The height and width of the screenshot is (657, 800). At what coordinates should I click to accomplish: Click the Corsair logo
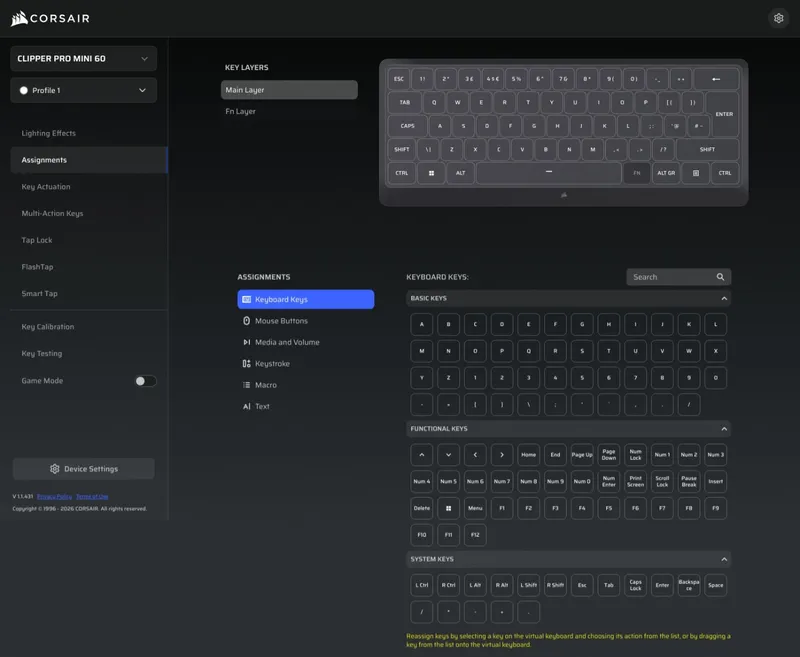click(50, 18)
